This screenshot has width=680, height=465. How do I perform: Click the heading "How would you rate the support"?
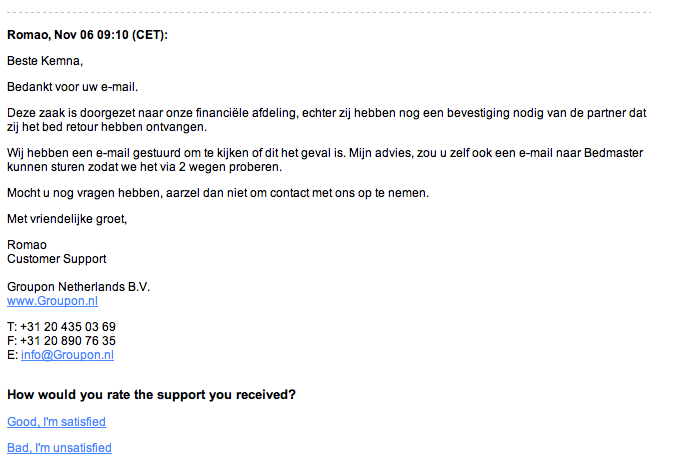point(151,395)
